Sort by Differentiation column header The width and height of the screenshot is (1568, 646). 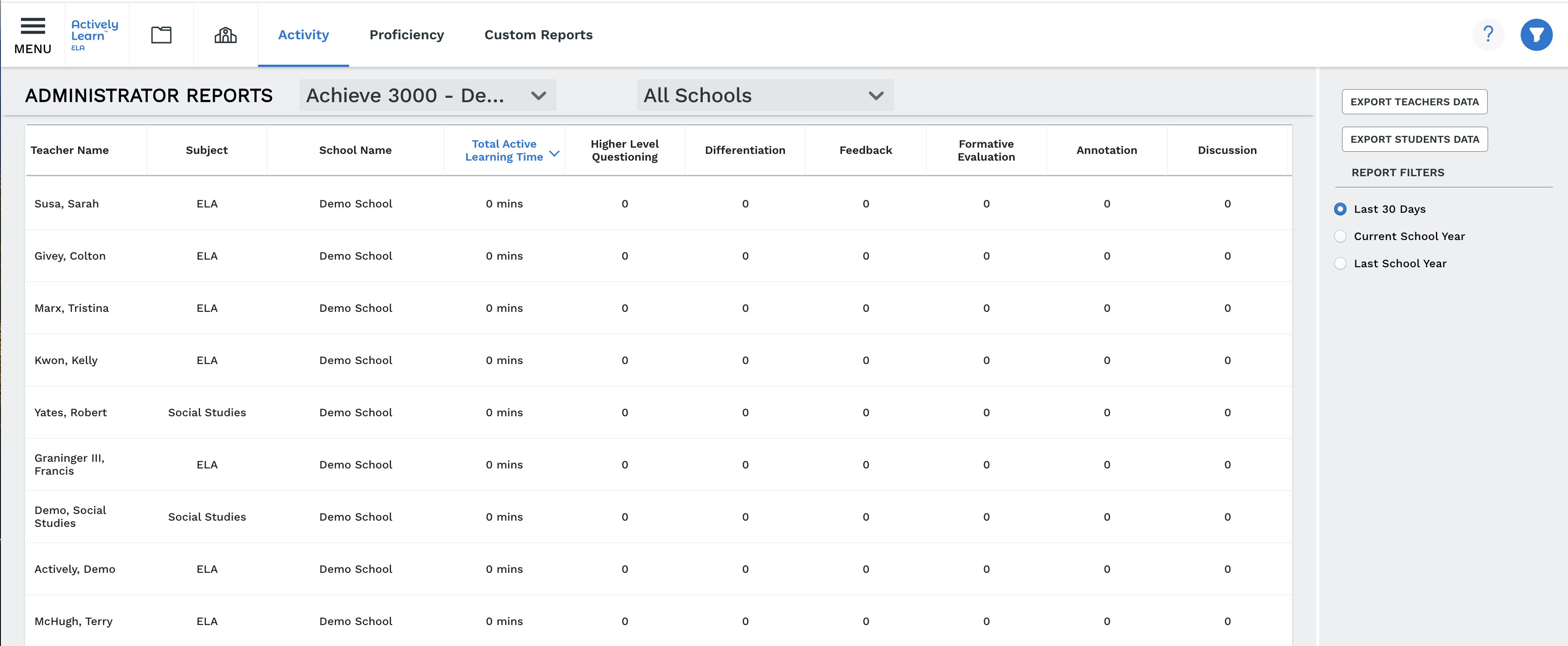coord(745,150)
